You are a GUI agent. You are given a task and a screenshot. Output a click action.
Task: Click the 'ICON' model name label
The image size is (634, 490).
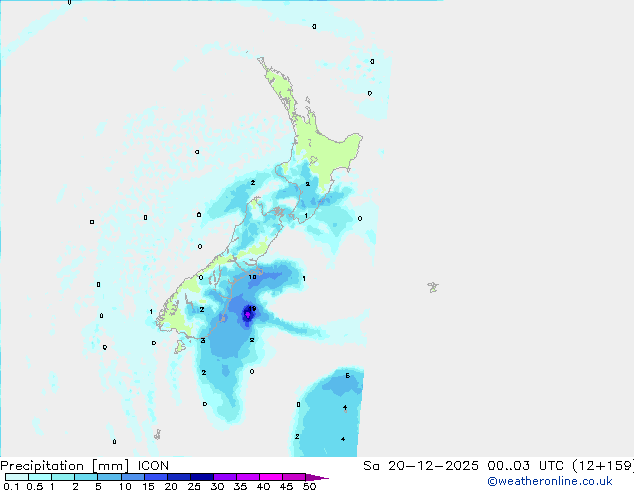pos(153,466)
